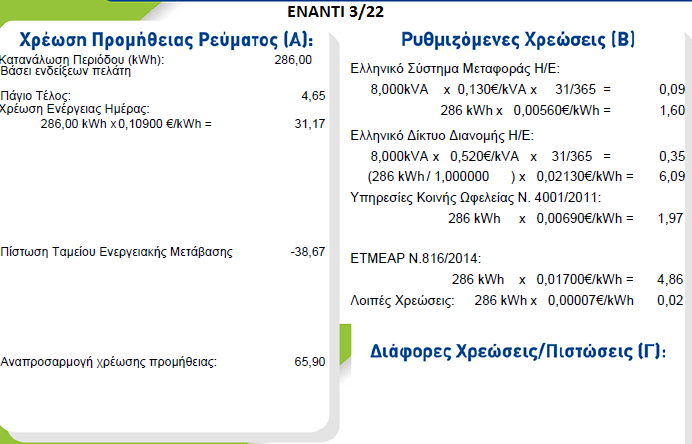Select transmission amount 0,09
This screenshot has width=692, height=444.
[x=672, y=90]
